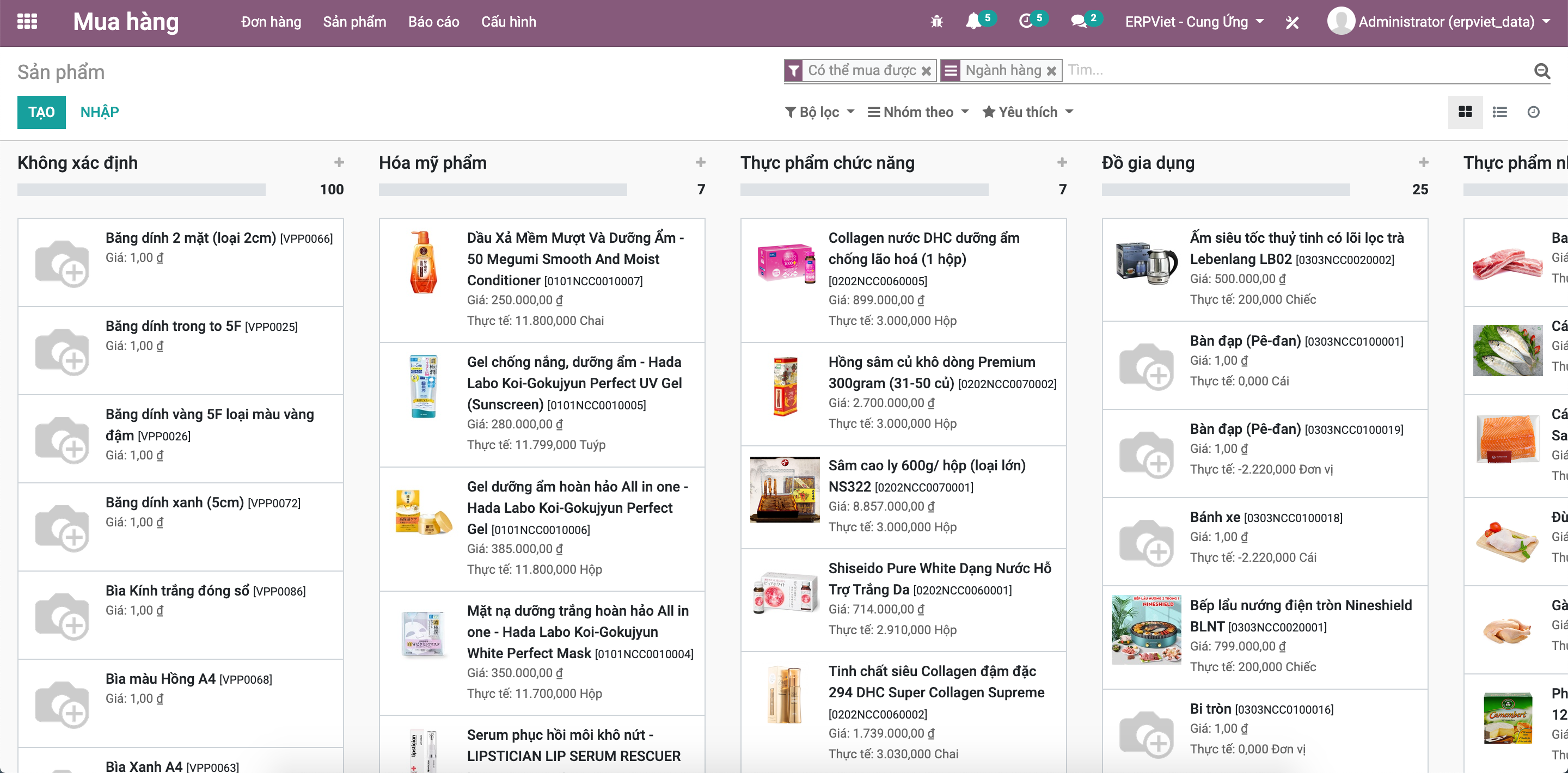This screenshot has width=1568, height=773.
Task: Expand the Yêu thích favorites dropdown
Action: [x=1027, y=112]
